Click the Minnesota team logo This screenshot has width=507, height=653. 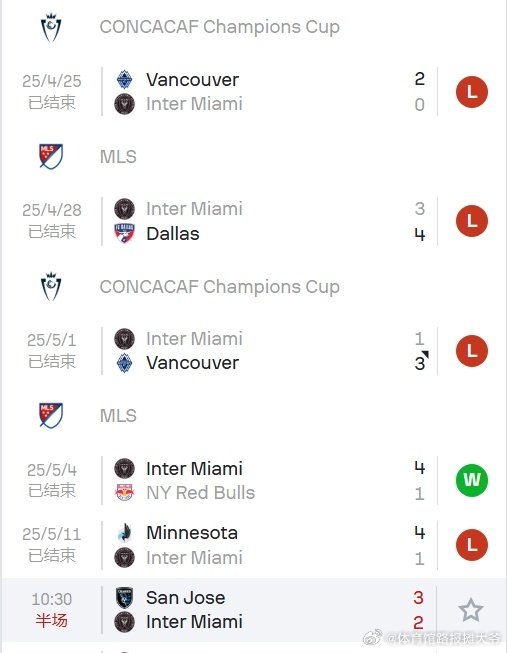(124, 532)
